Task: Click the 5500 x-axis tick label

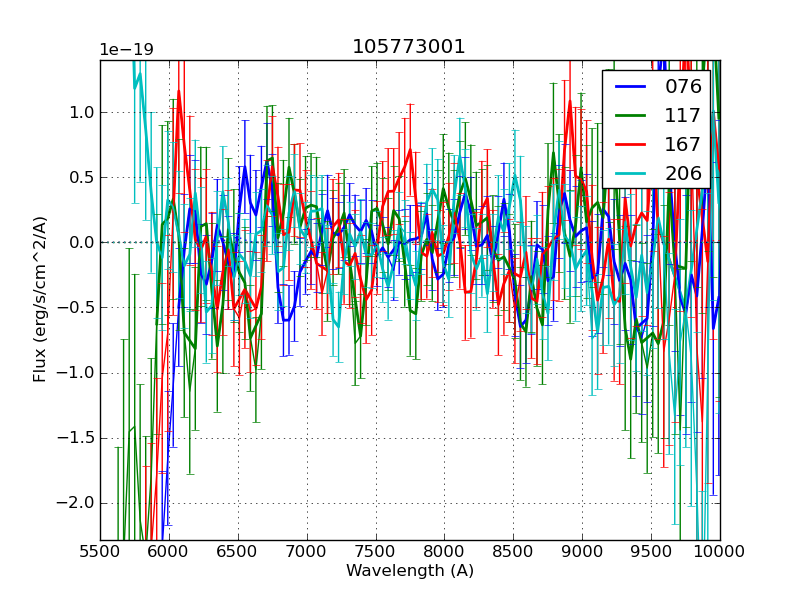Action: (100, 551)
